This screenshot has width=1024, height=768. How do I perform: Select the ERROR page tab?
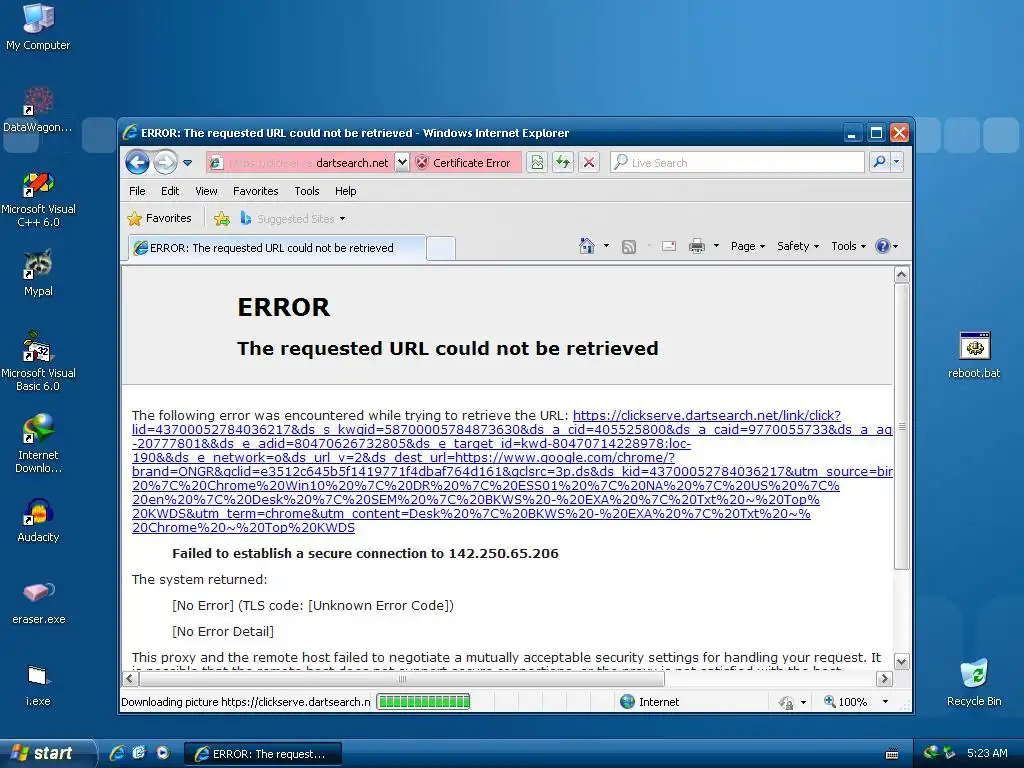277,248
